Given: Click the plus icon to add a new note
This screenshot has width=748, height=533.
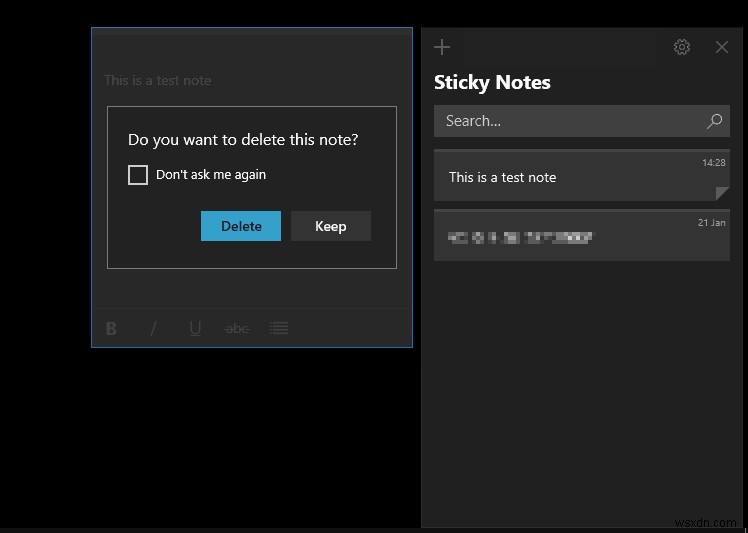Looking at the screenshot, I should [x=442, y=47].
